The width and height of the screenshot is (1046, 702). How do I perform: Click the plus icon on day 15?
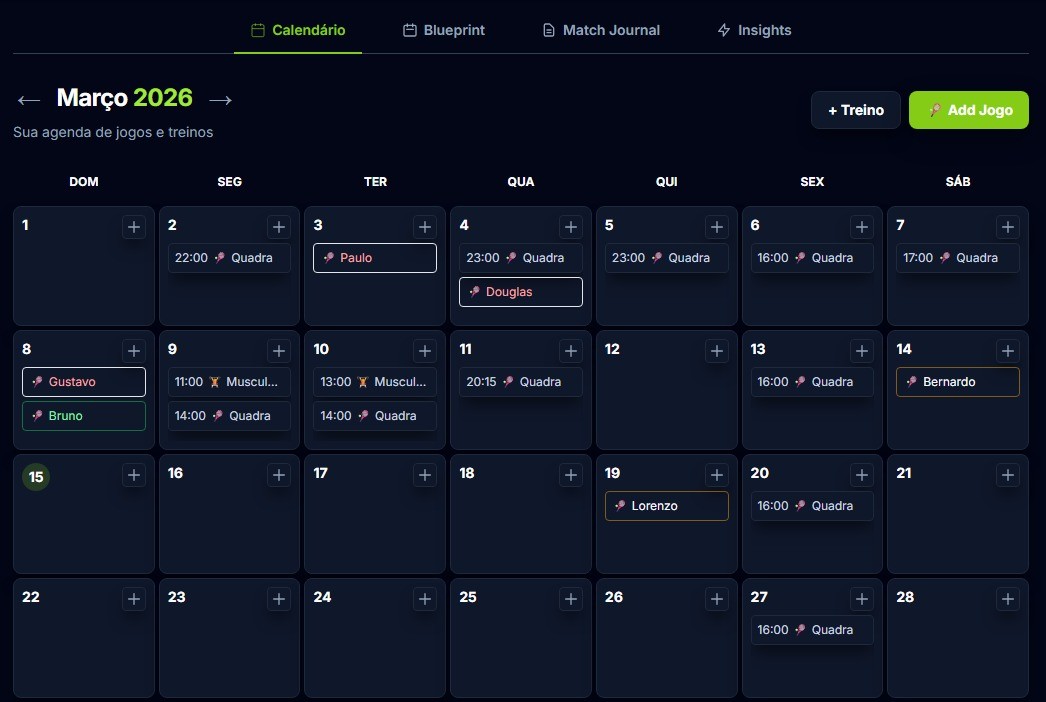[134, 475]
